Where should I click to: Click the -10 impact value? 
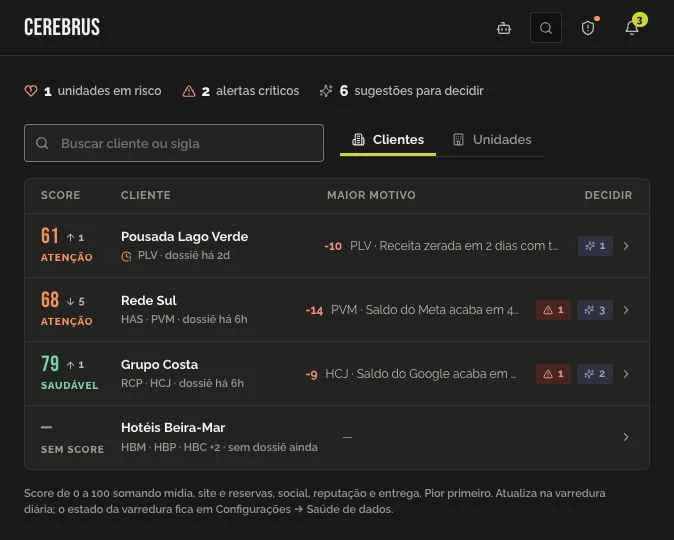[x=333, y=246]
